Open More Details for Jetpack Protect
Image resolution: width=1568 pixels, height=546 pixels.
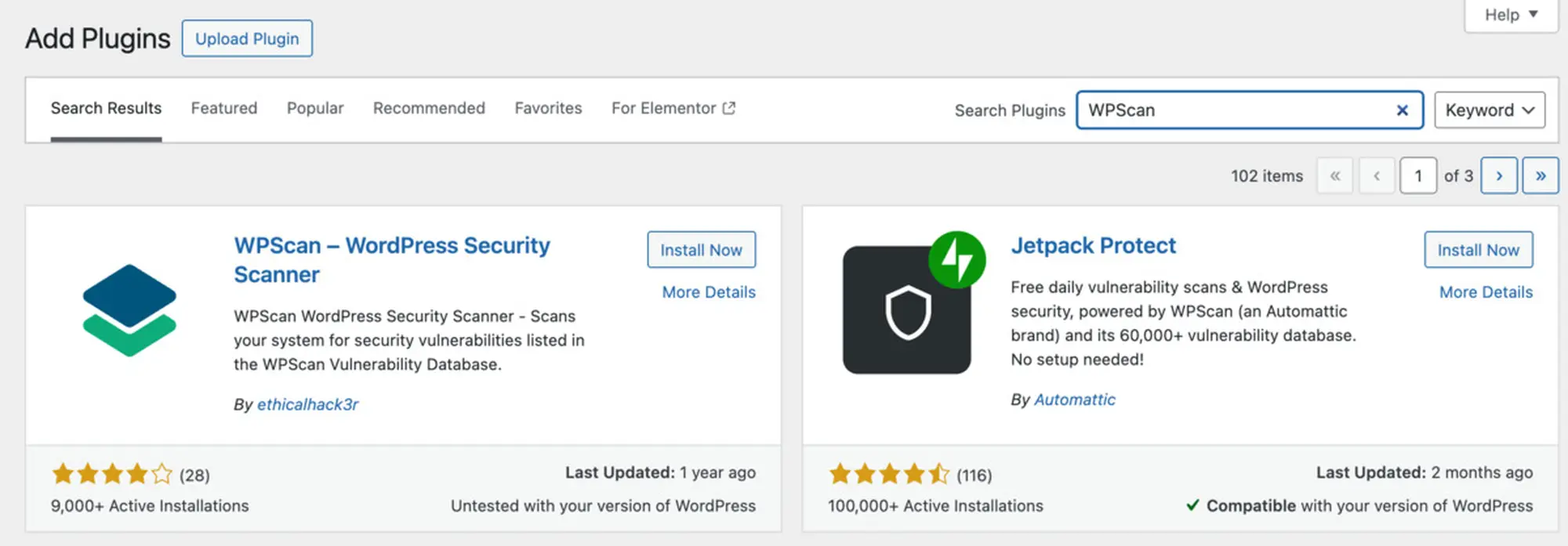[x=1485, y=292]
